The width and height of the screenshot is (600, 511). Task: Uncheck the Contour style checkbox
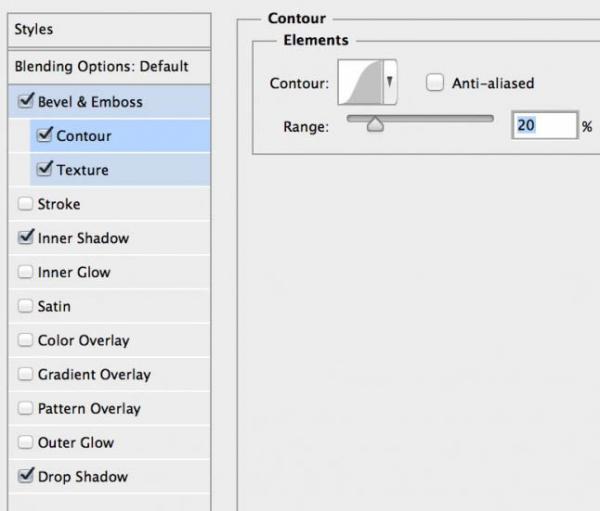[44, 135]
